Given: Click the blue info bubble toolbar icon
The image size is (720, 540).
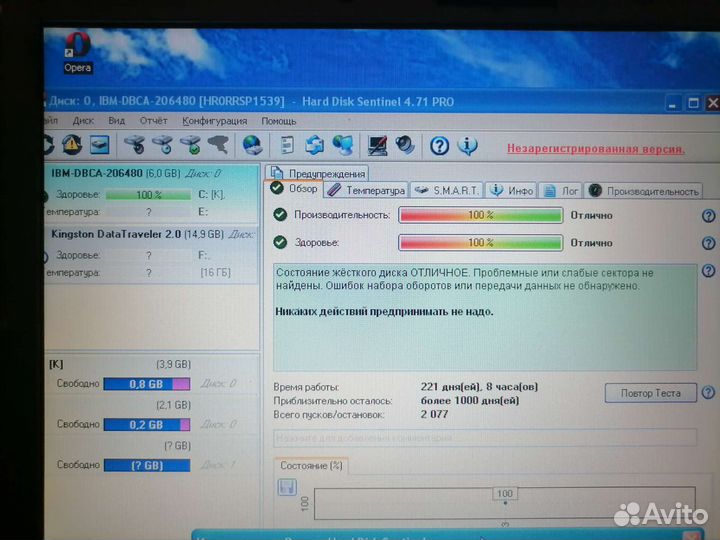Looking at the screenshot, I should pyautogui.click(x=468, y=146).
